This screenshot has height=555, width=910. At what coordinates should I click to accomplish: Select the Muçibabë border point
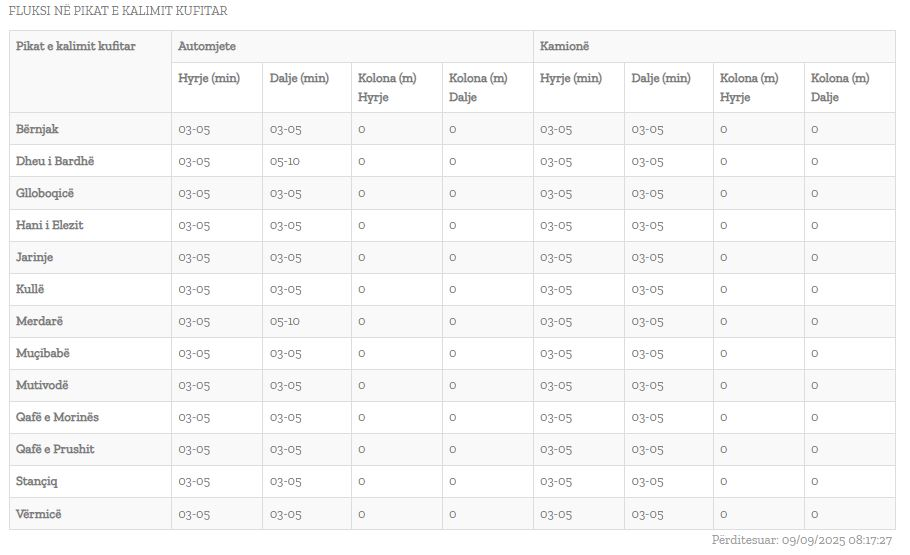[43, 353]
